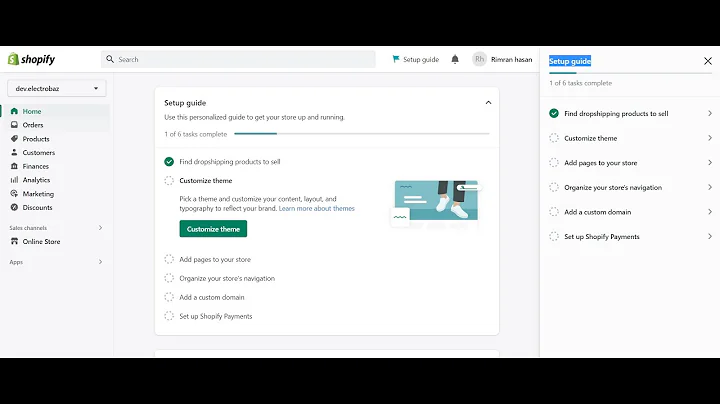Click the Customers person icon

click(14, 152)
